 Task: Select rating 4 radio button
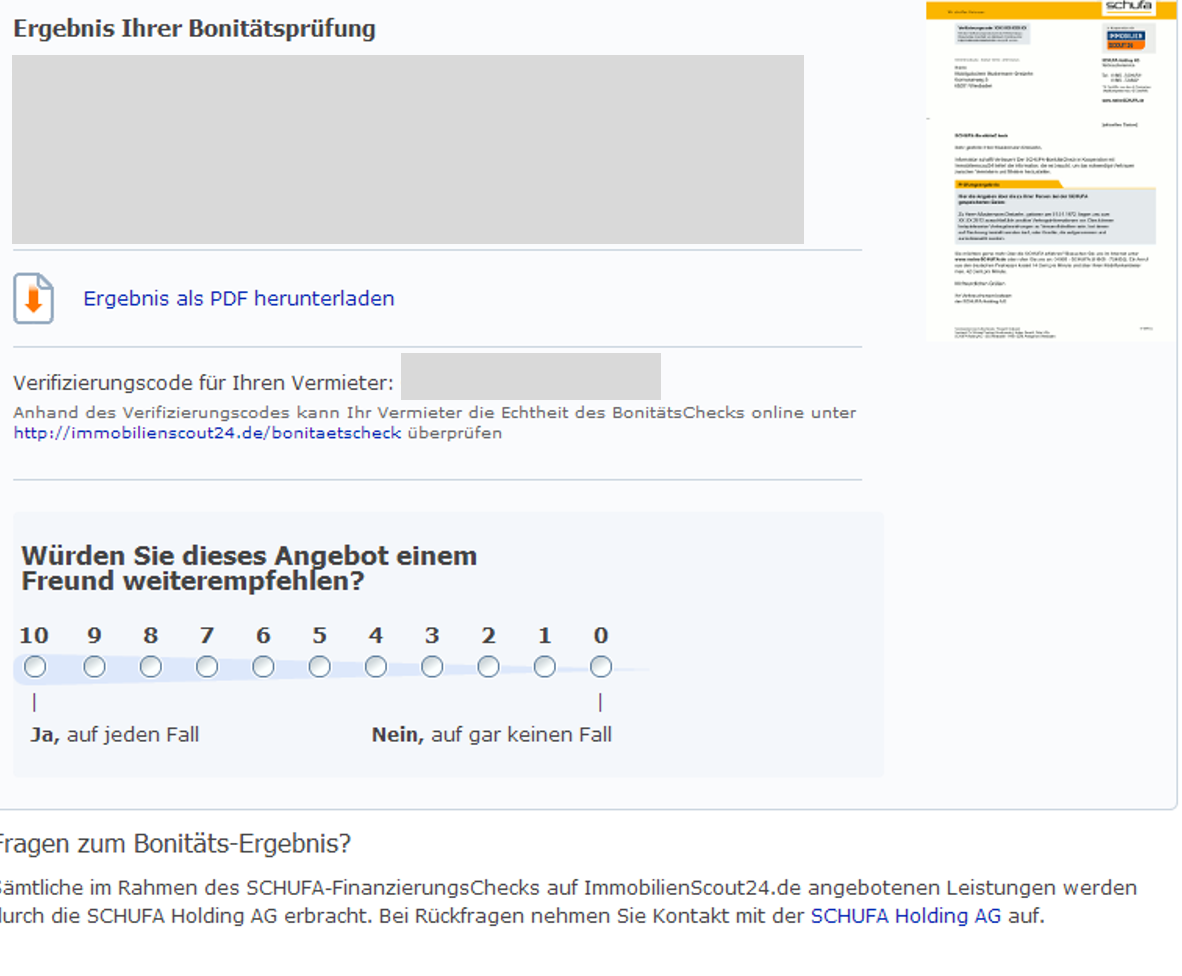pos(375,667)
